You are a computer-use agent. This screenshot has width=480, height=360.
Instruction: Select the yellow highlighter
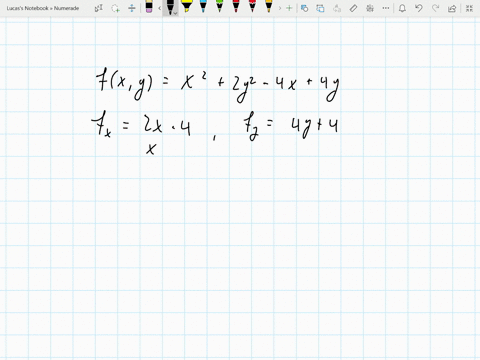[187, 7]
